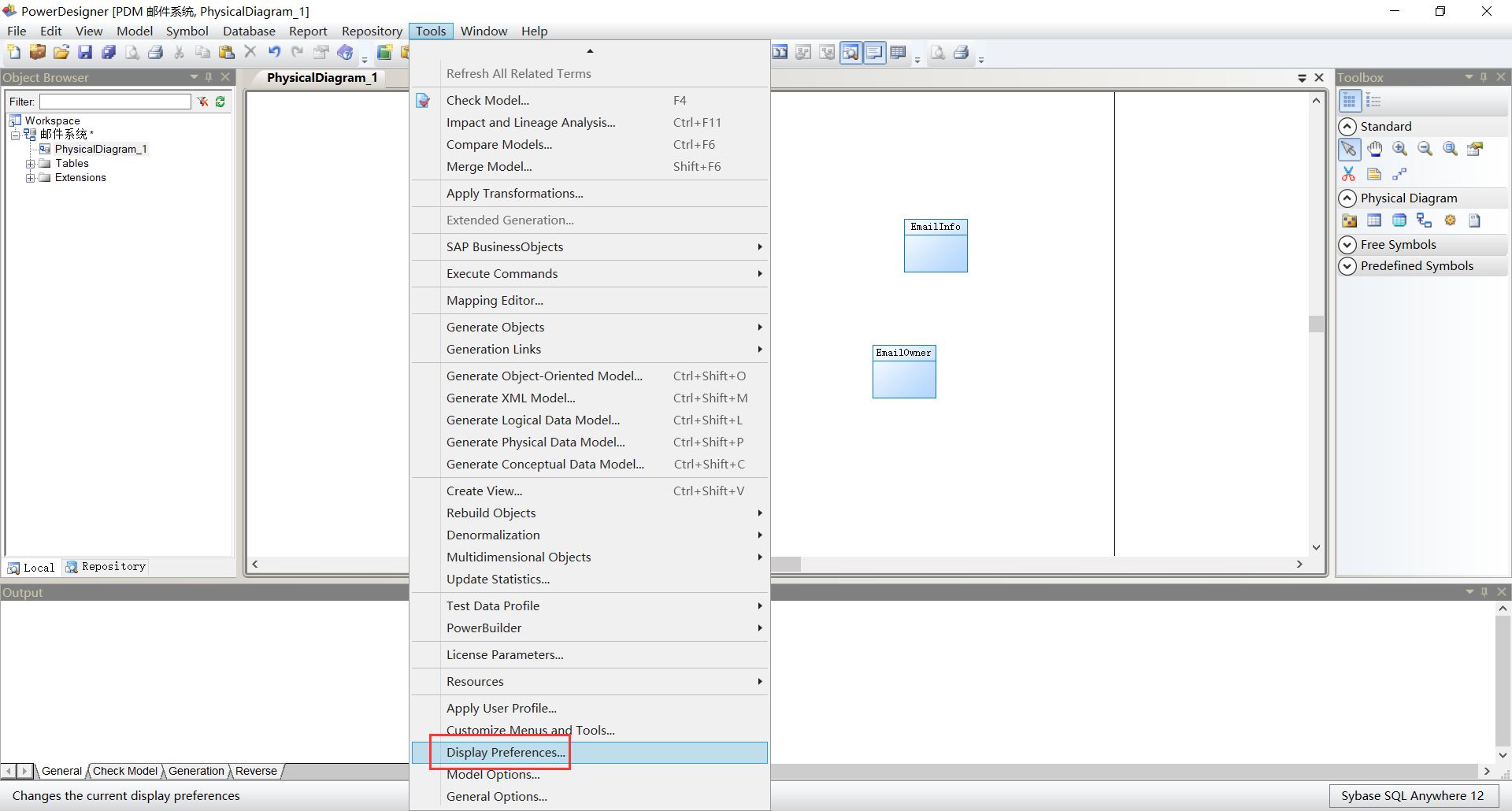
Task: Select the Package tool in Physical Diagram
Action: point(1349,220)
